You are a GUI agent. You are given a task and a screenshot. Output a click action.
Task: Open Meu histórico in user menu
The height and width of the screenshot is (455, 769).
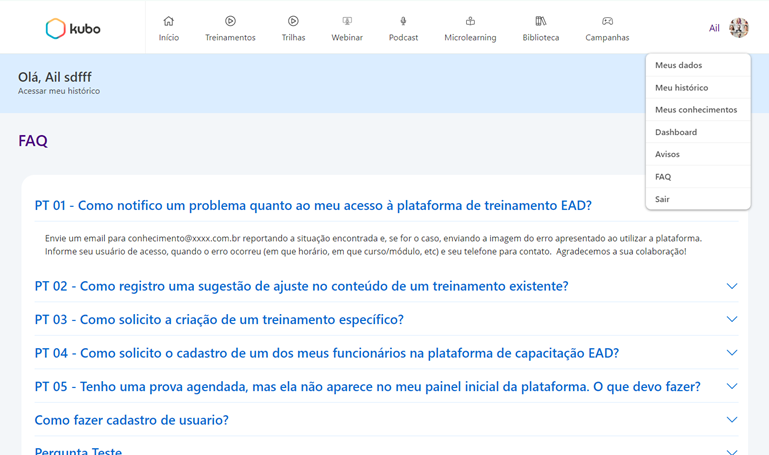click(x=681, y=88)
